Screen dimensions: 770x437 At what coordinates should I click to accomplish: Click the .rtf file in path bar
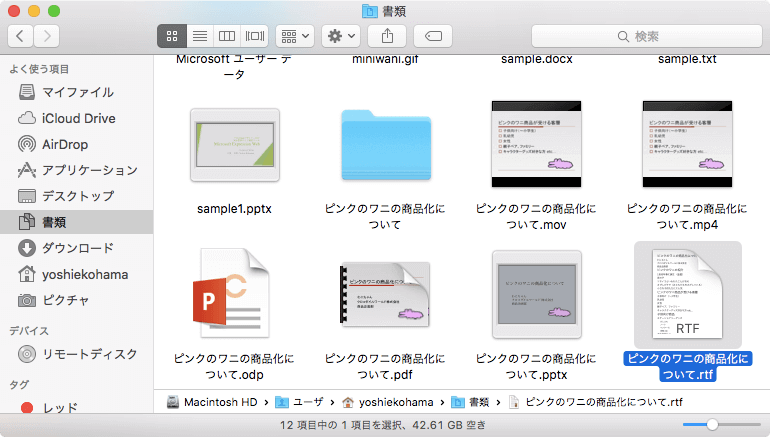(596, 402)
